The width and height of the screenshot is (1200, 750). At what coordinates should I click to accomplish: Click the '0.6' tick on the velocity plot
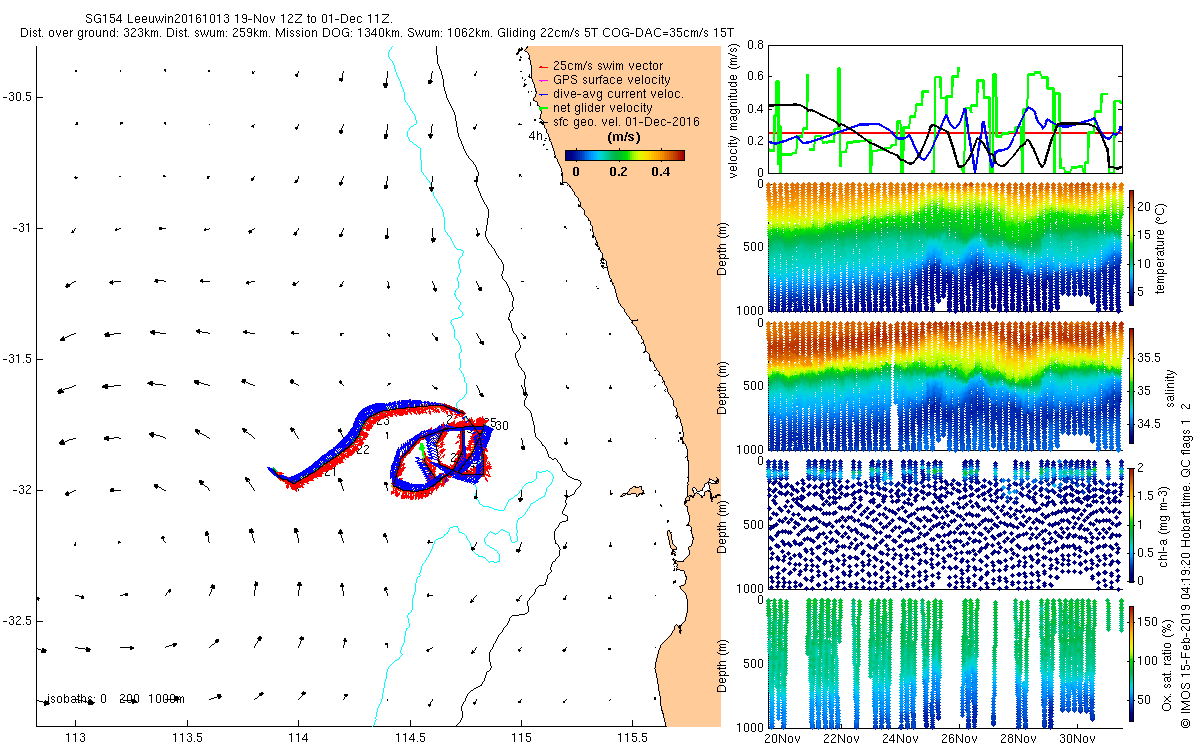(755, 77)
